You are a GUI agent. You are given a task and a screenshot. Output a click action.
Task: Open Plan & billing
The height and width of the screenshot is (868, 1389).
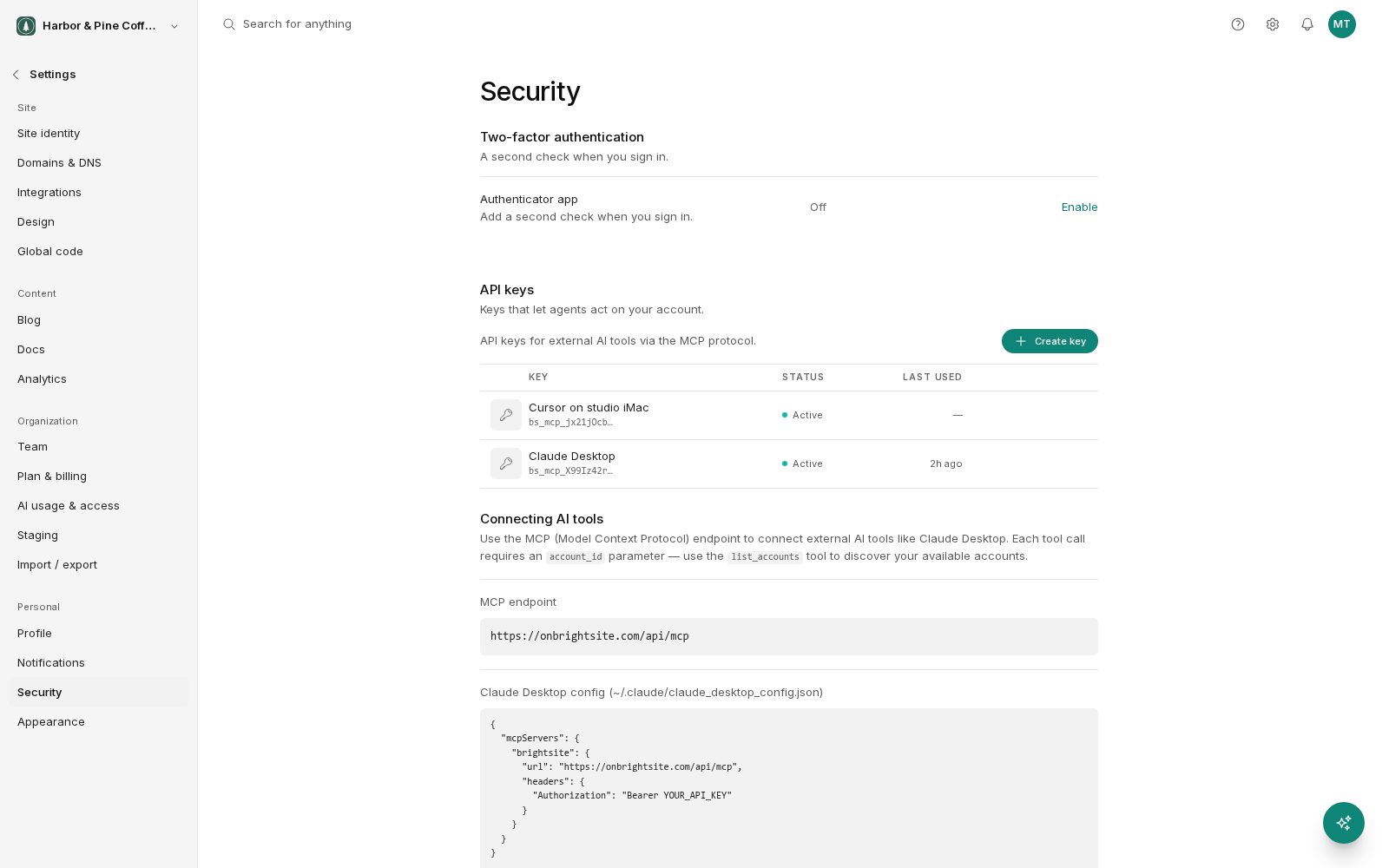click(x=99, y=477)
